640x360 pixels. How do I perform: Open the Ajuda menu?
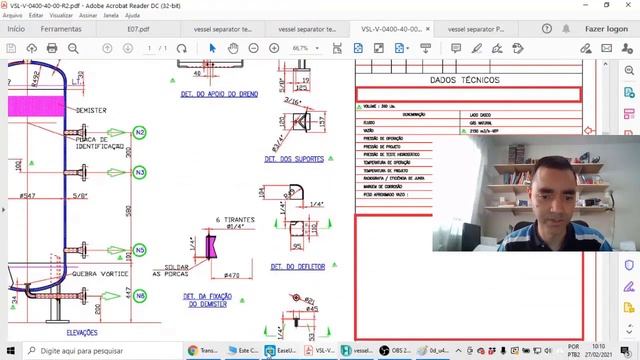point(132,15)
